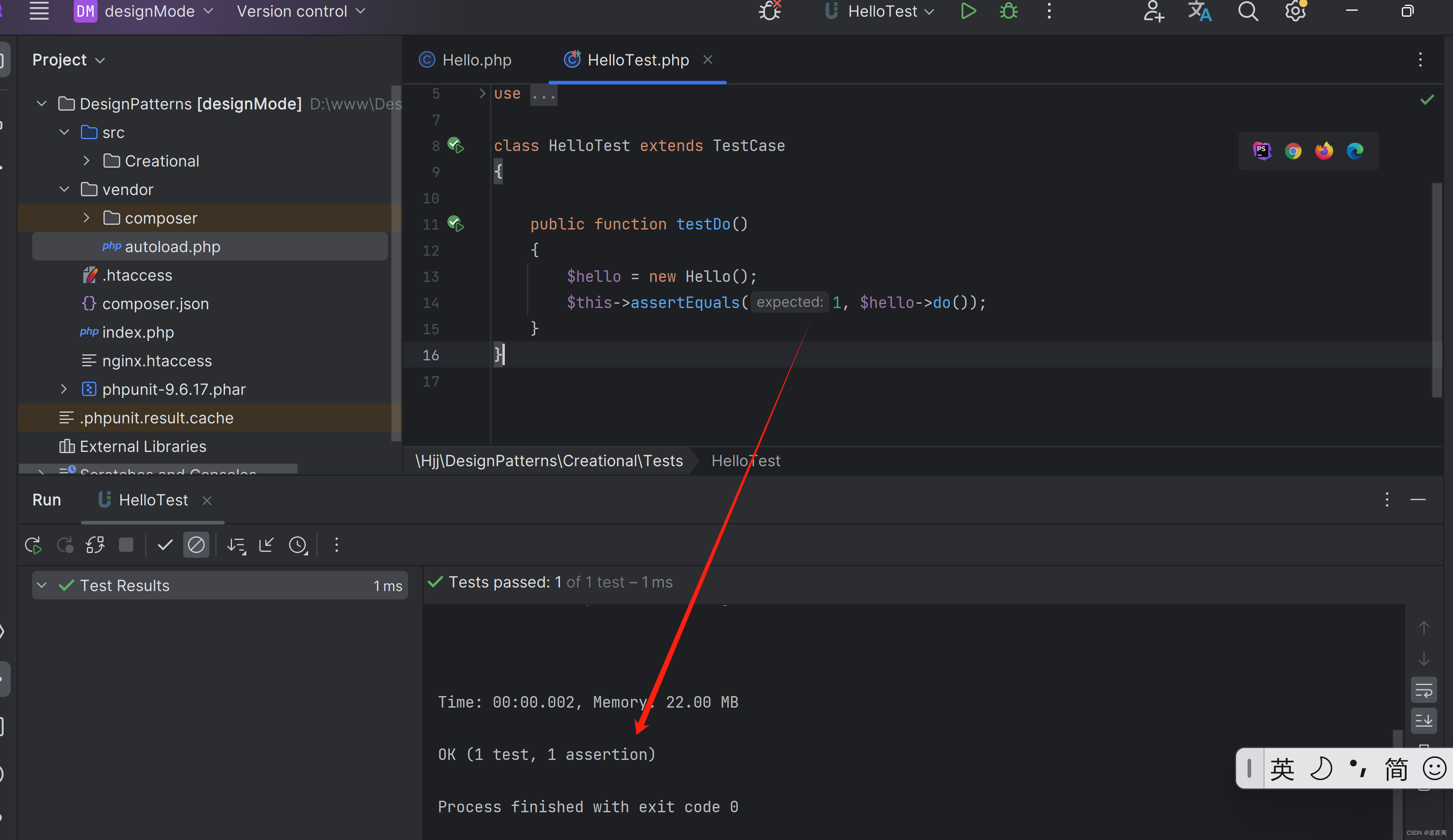Expand the folded use statements
1453x840 pixels.
[x=483, y=94]
